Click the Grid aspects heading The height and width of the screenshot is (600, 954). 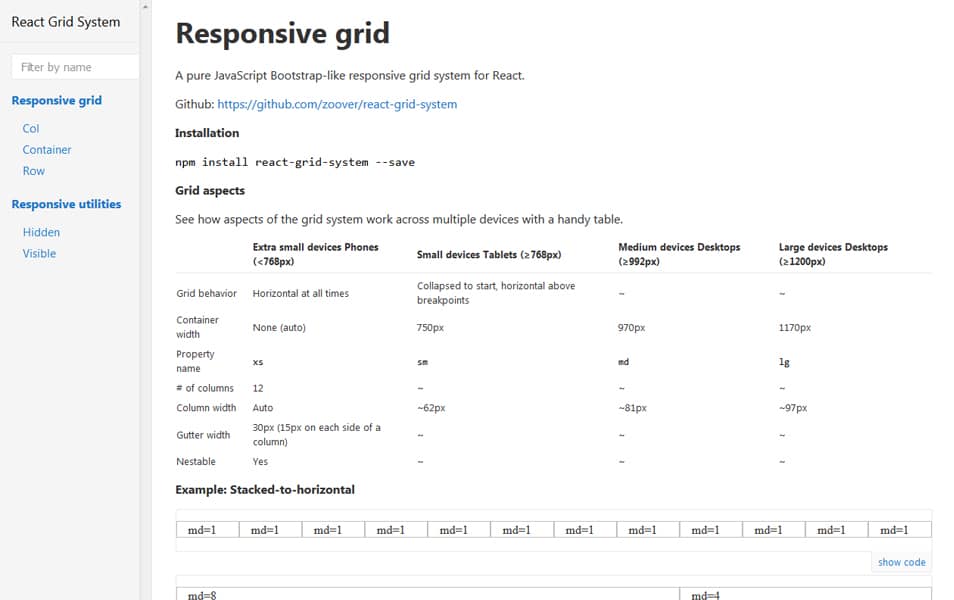pos(209,190)
